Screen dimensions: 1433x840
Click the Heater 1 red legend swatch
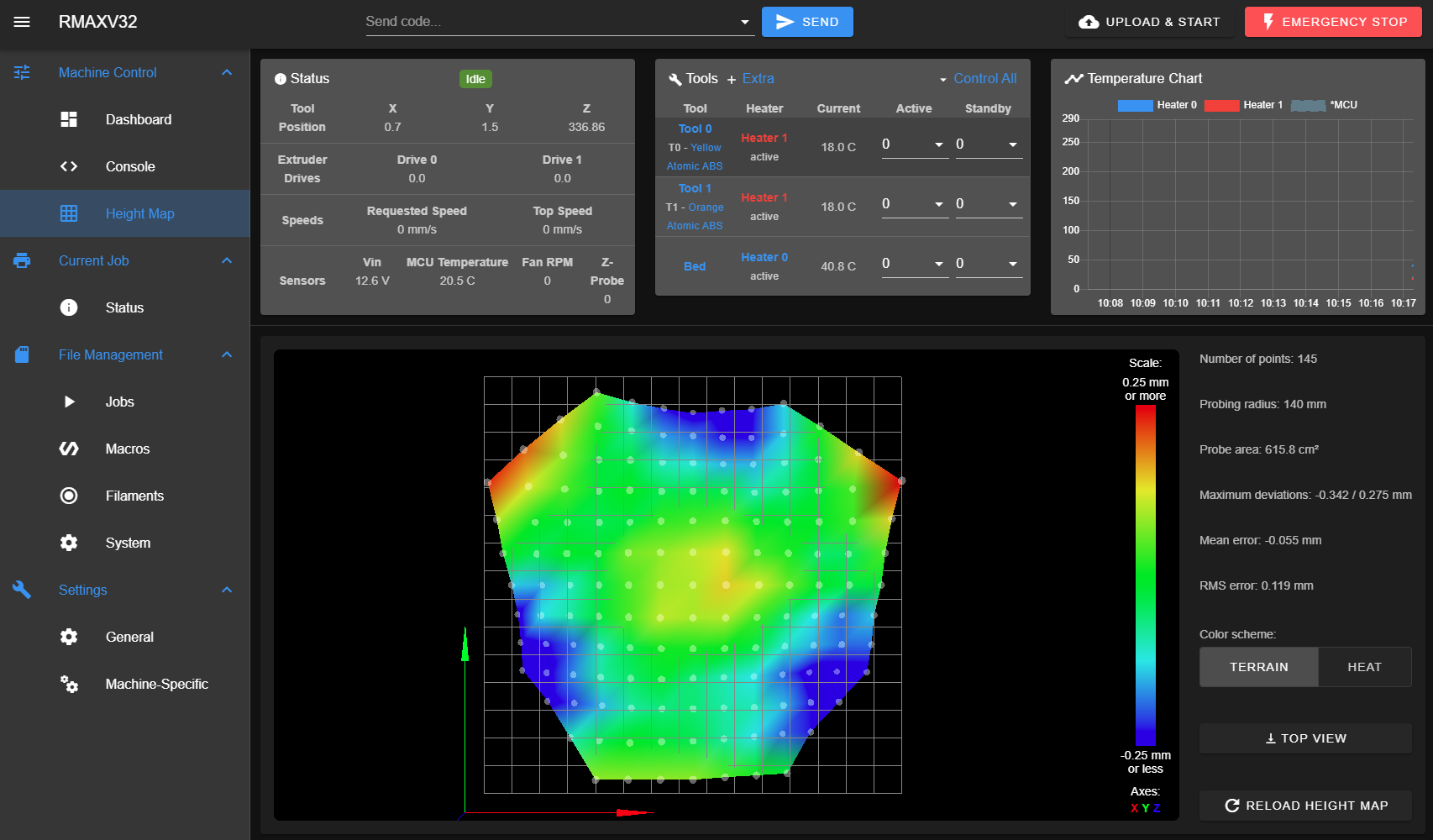tap(1221, 105)
